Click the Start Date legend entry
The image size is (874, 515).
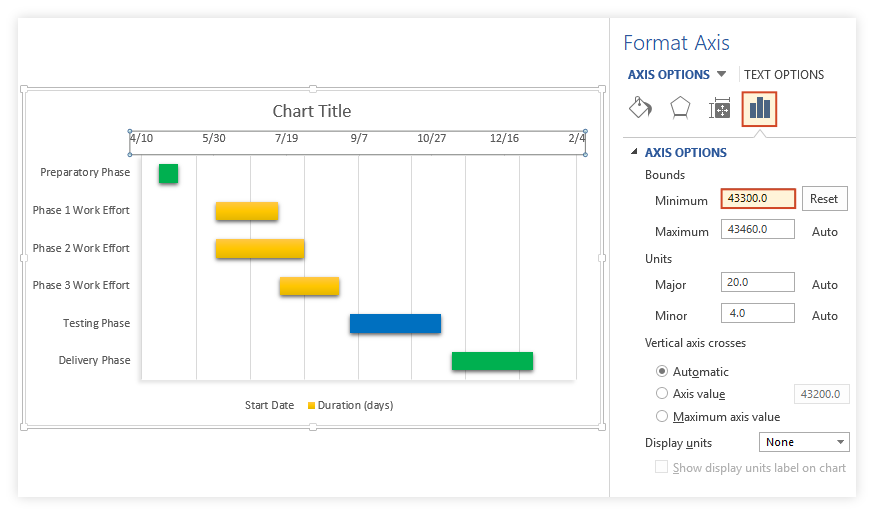click(269, 405)
